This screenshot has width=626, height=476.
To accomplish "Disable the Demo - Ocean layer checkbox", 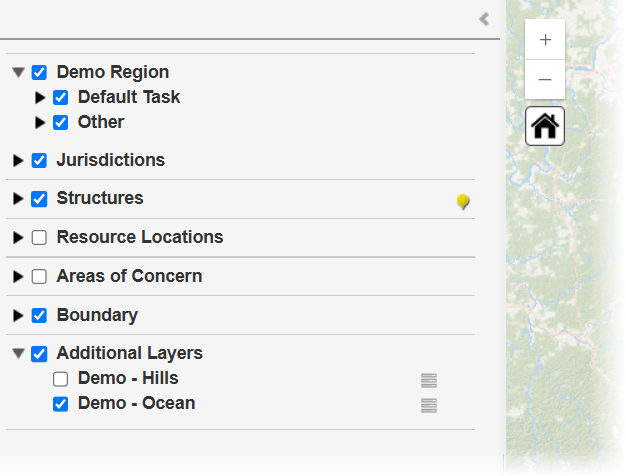I will [60, 404].
